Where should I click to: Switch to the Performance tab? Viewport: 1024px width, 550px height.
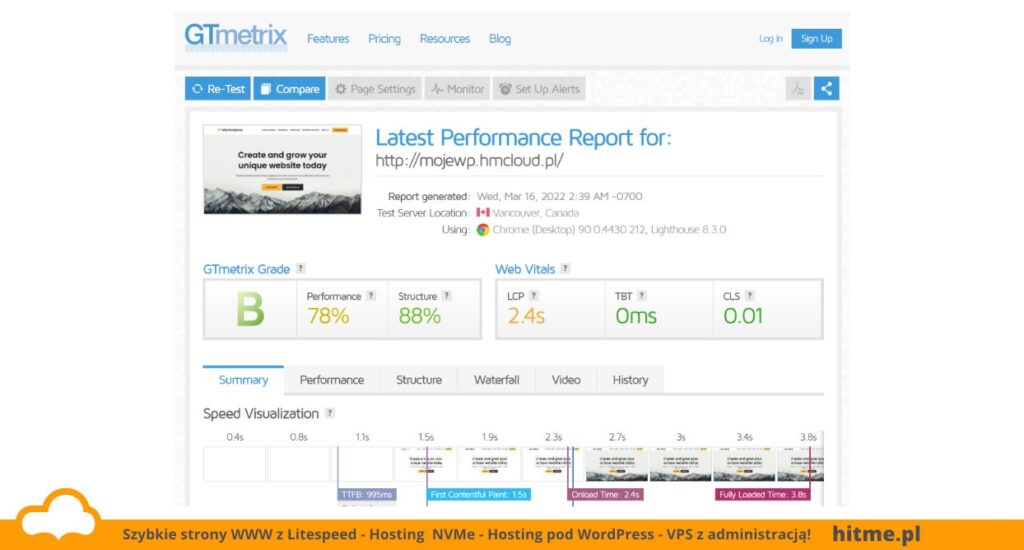tap(332, 380)
